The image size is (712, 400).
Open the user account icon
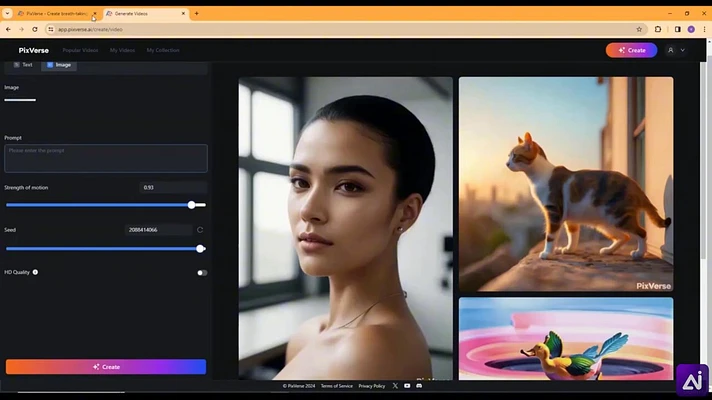point(670,50)
